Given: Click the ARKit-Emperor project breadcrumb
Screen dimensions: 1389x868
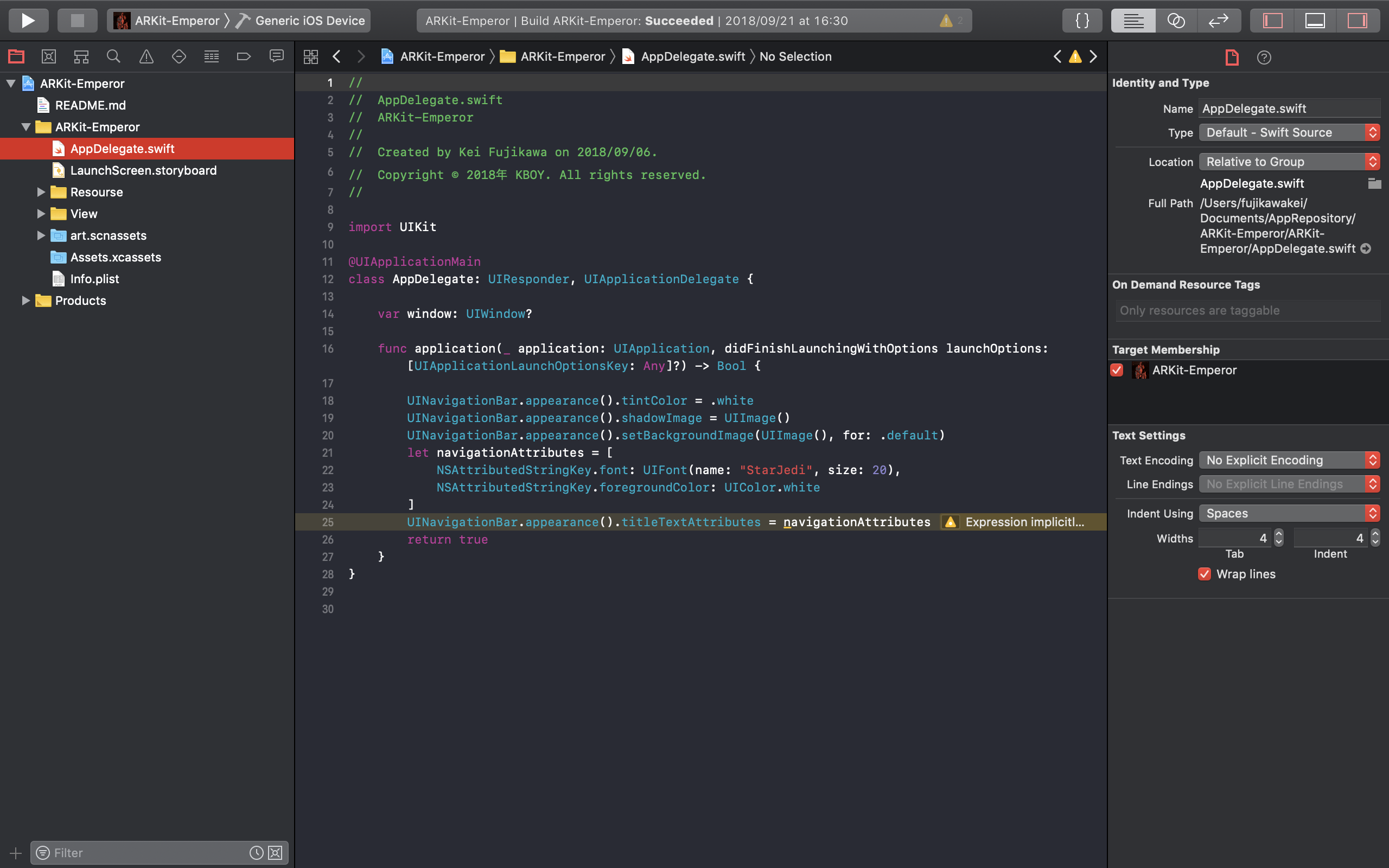Looking at the screenshot, I should (x=434, y=56).
